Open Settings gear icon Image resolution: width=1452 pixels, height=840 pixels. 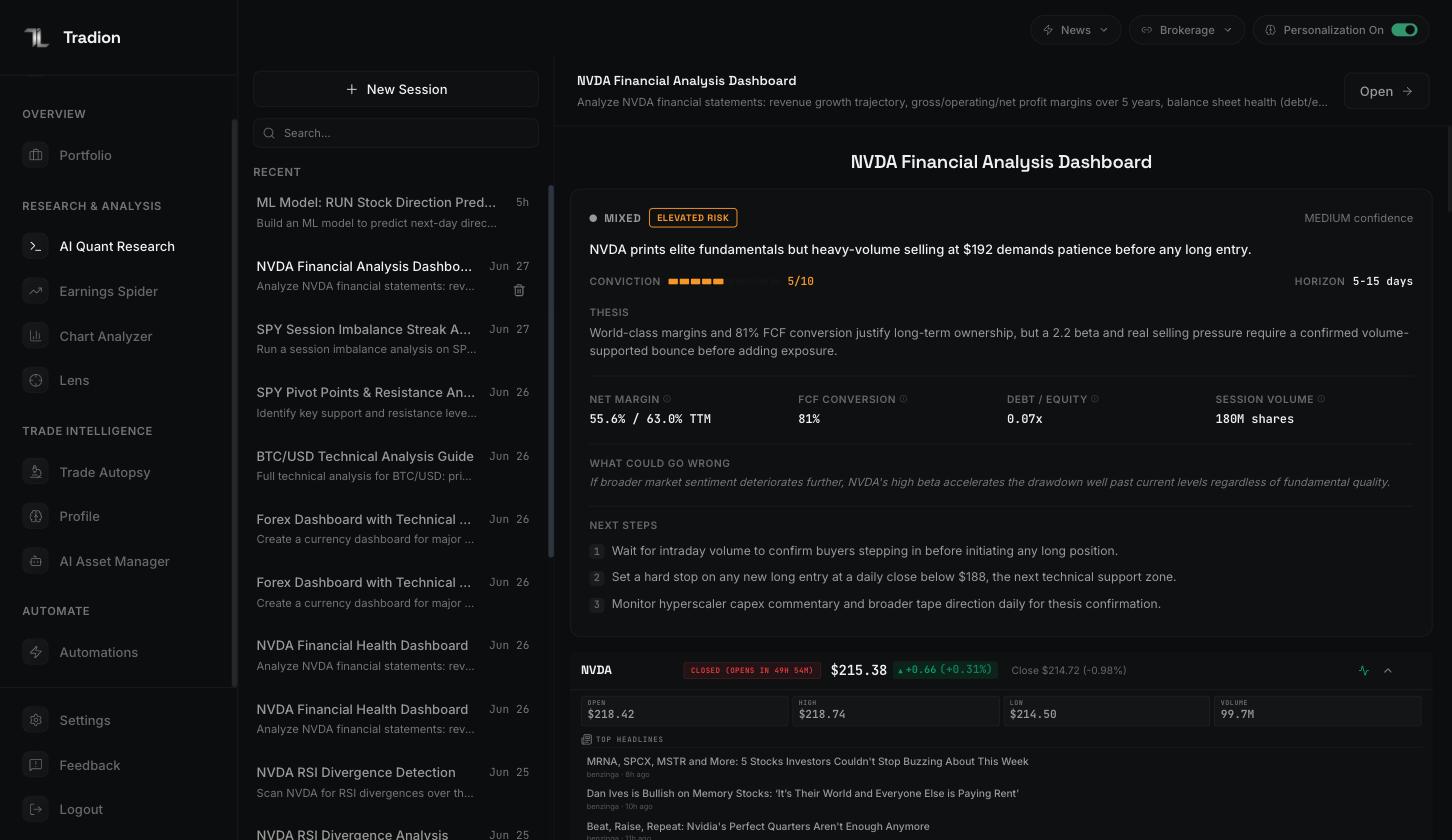click(x=36, y=720)
